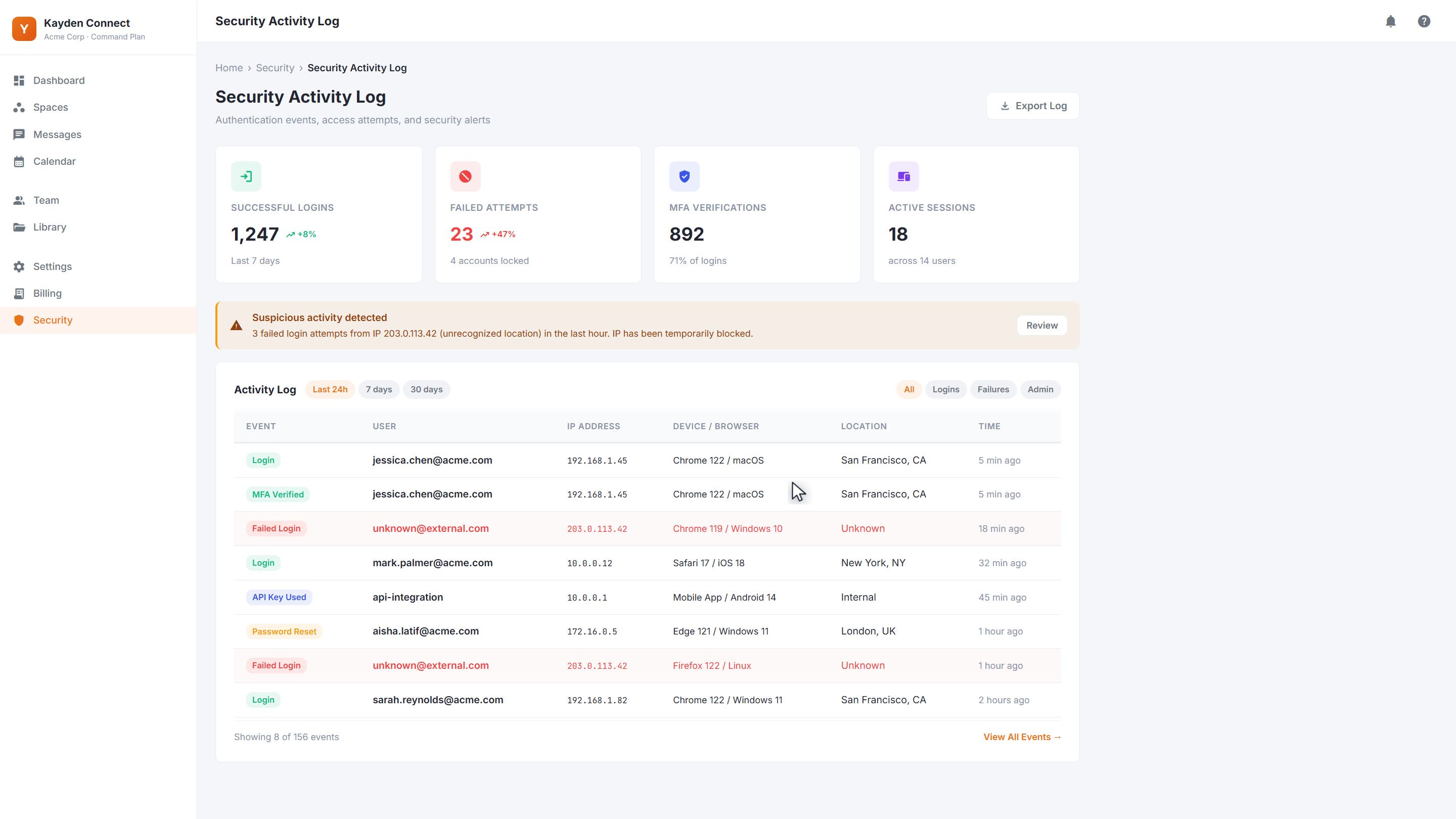
Task: Click the Team sidebar icon
Action: pos(19,200)
